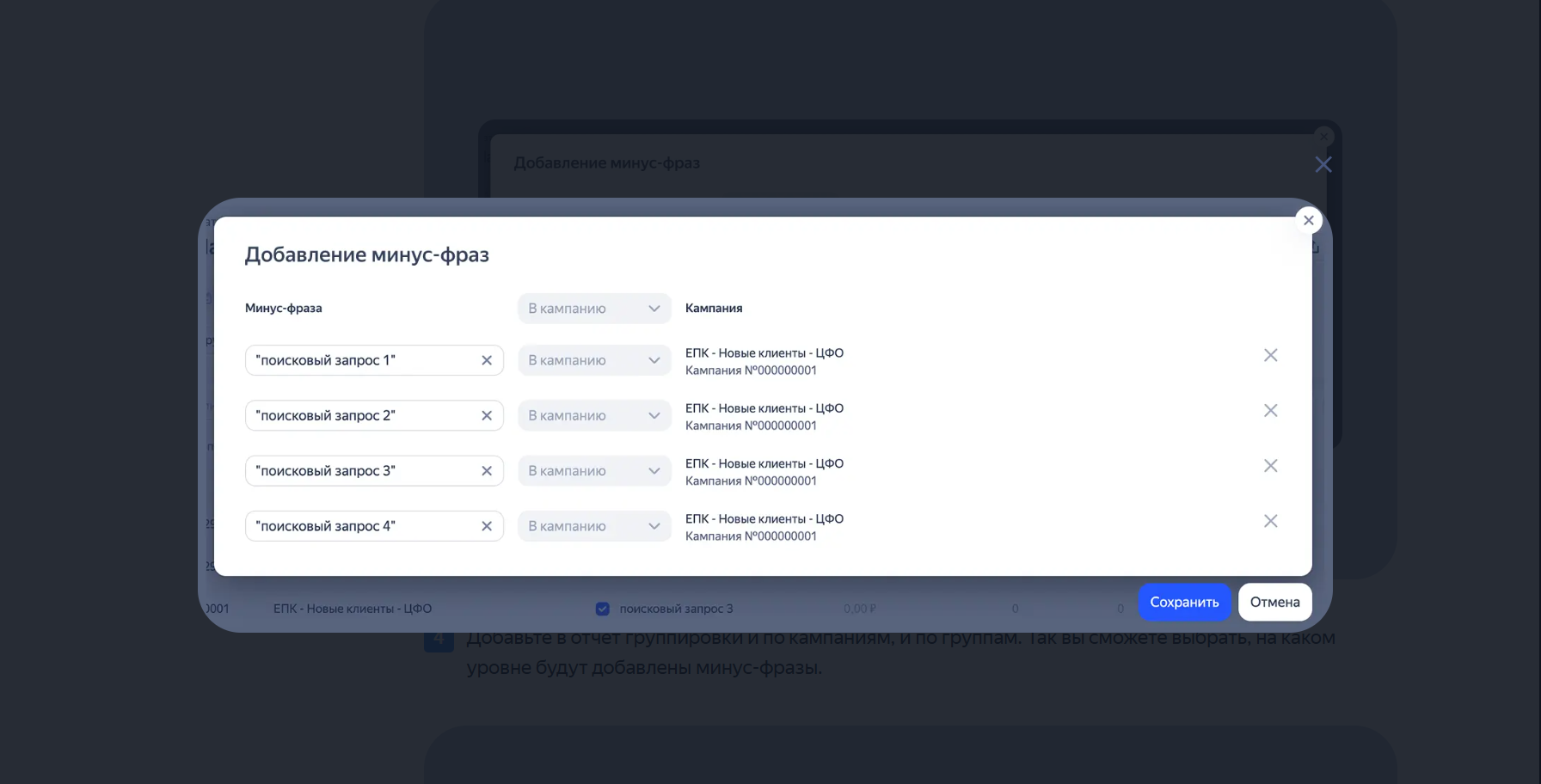Uncheck "поисковый запрос 3" in the background table
This screenshot has width=1541, height=784.
[x=602, y=608]
